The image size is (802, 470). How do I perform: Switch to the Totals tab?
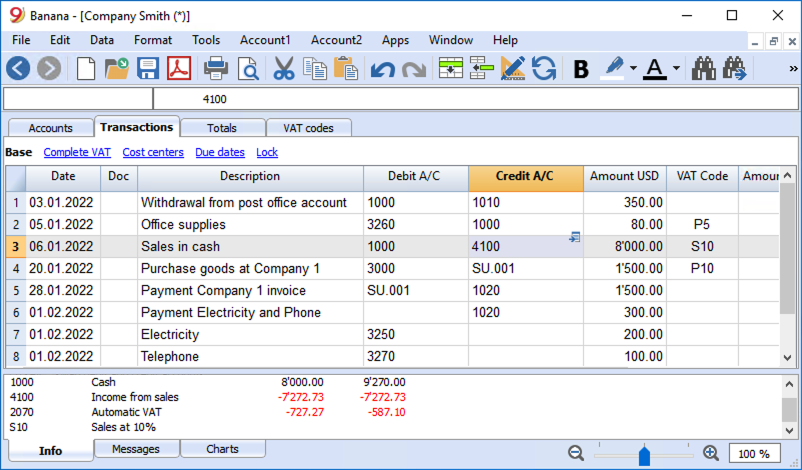[x=222, y=128]
